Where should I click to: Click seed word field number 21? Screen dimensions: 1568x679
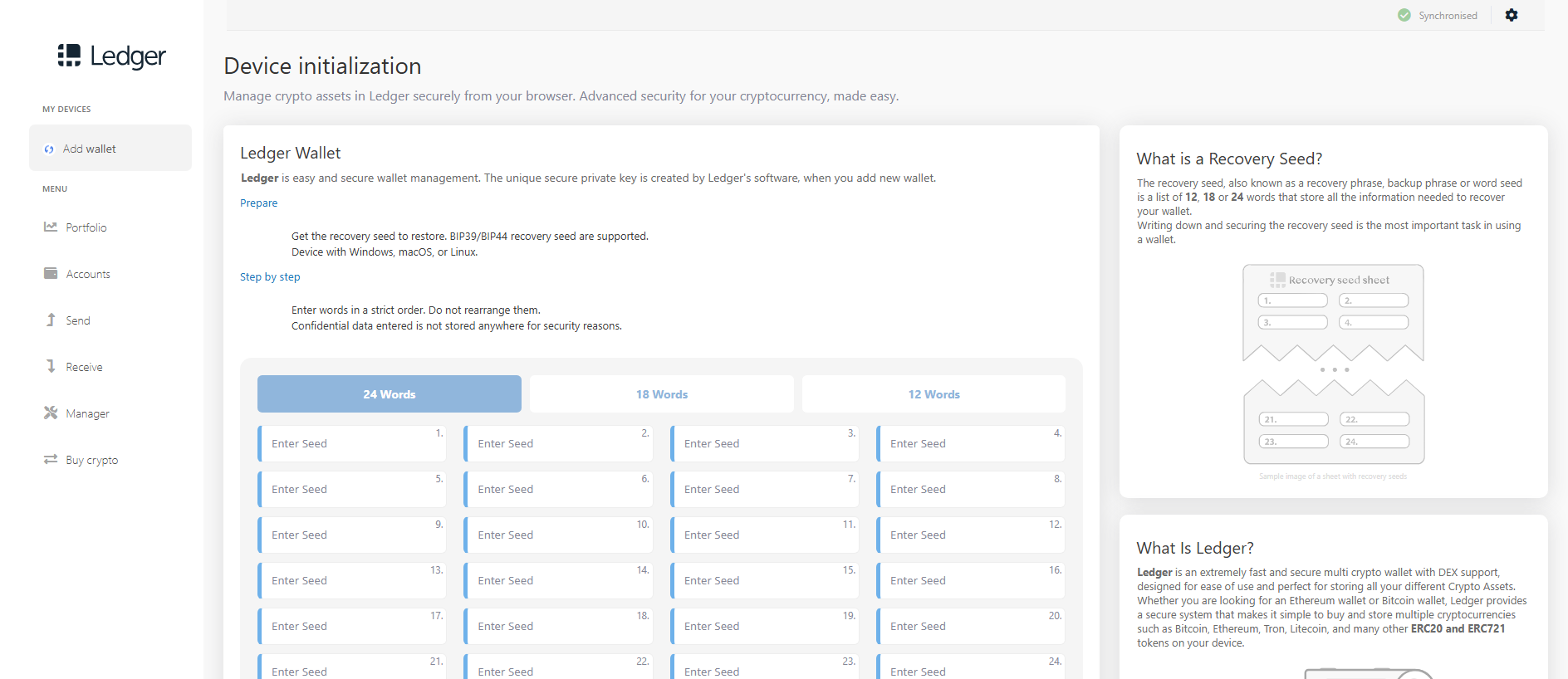(x=352, y=667)
